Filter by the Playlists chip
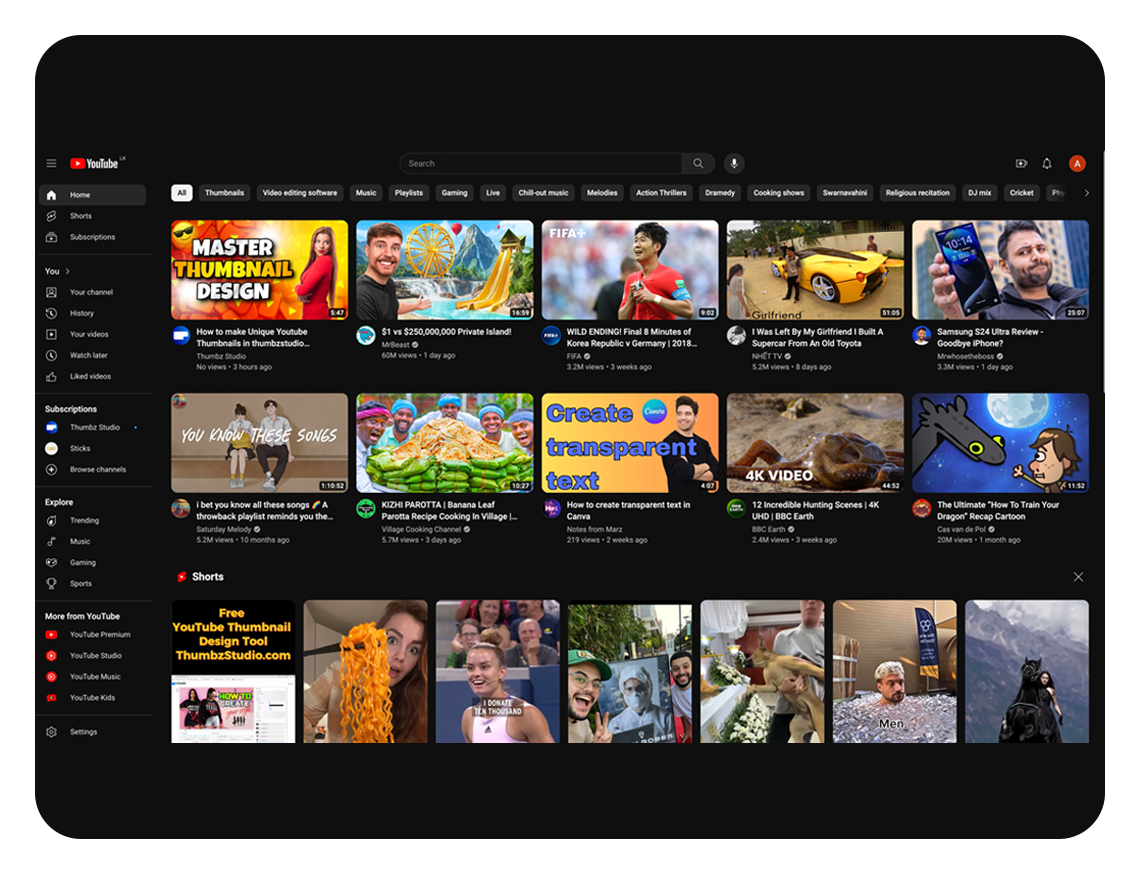This screenshot has height=874, width=1142. pyautogui.click(x=409, y=193)
